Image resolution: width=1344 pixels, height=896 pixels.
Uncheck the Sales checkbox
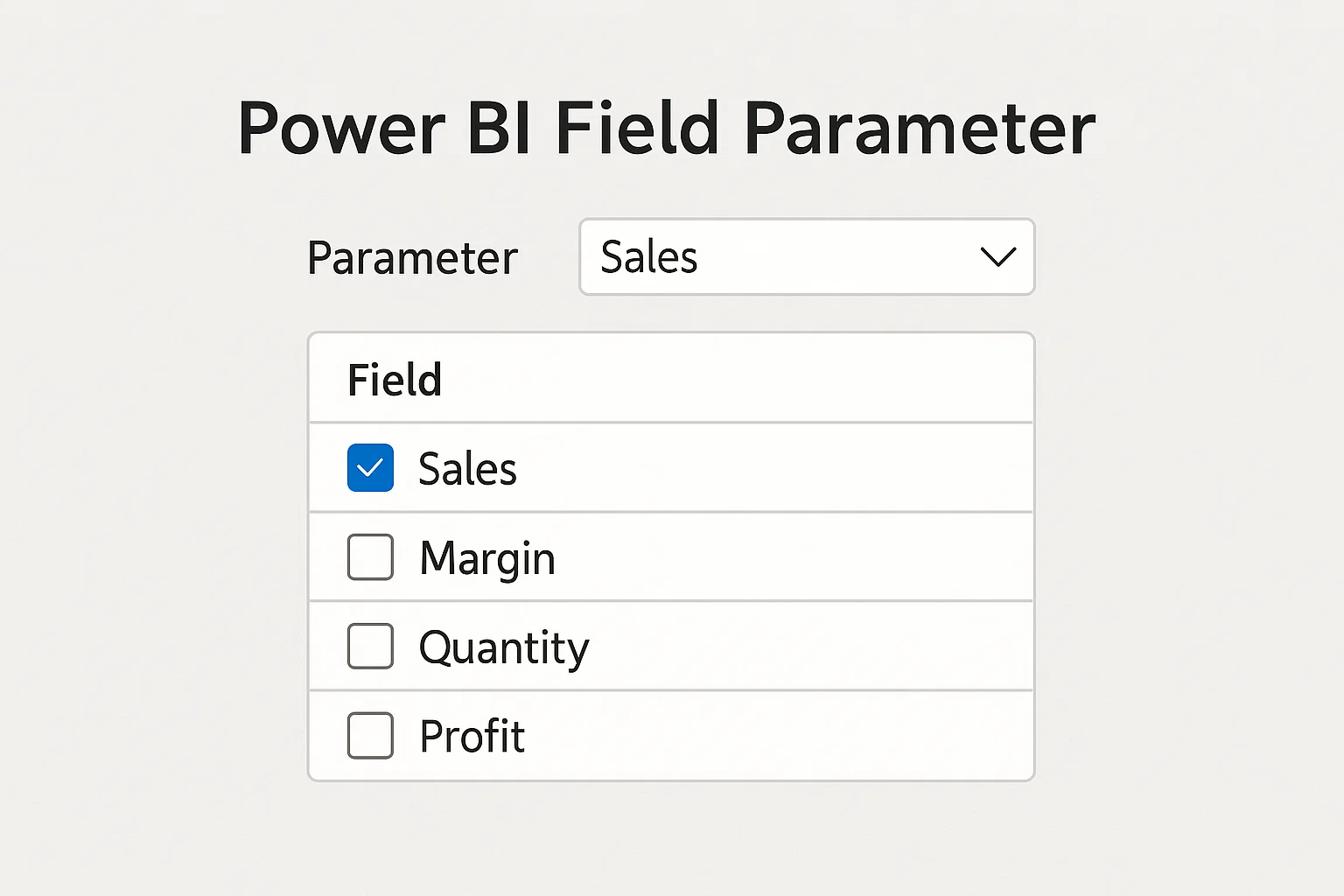(x=370, y=468)
